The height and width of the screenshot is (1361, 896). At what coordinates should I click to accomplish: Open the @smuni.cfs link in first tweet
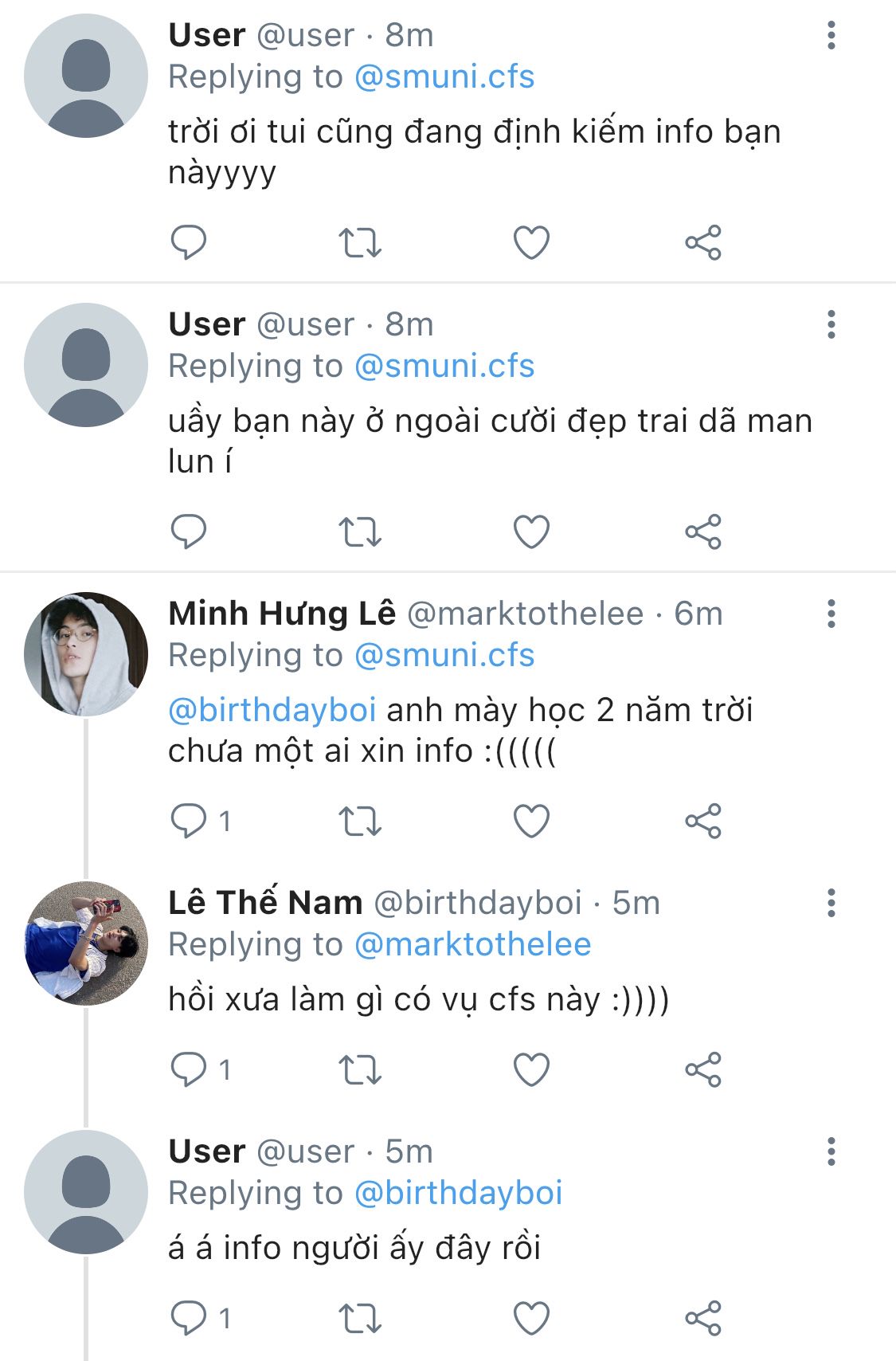tap(444, 77)
